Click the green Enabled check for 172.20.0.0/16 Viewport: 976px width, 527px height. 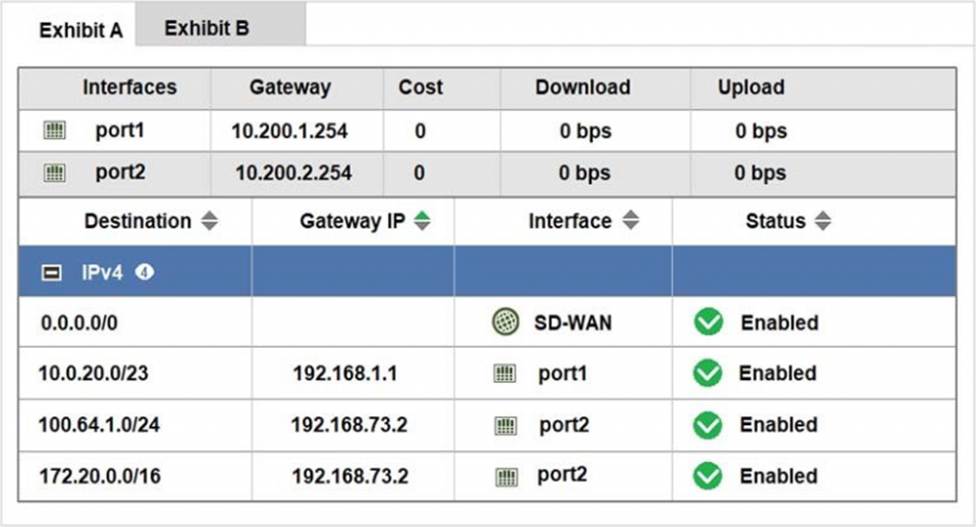[x=708, y=476]
